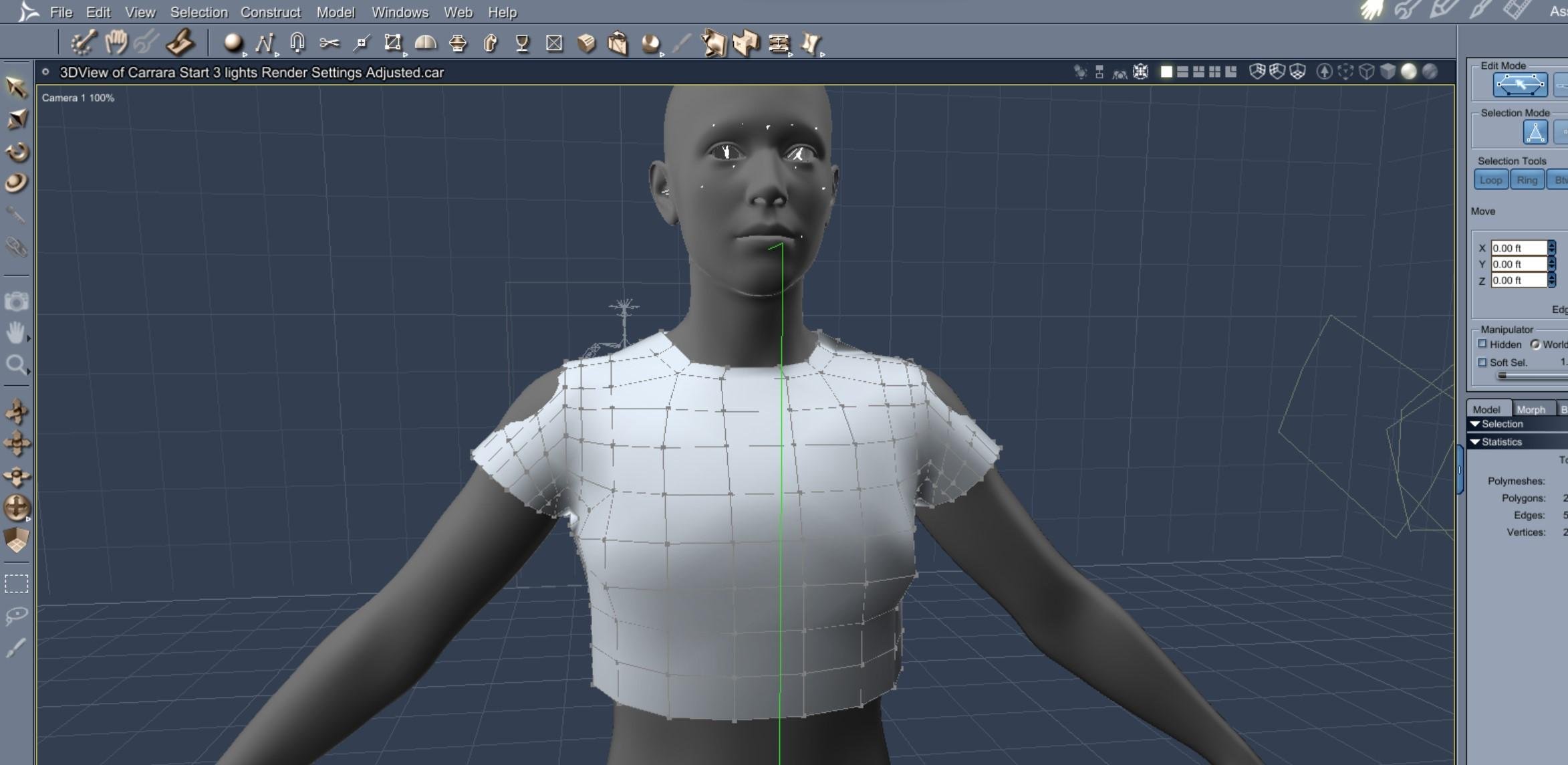1568x765 pixels.
Task: Select the World manipulator radio button
Action: coord(1535,344)
